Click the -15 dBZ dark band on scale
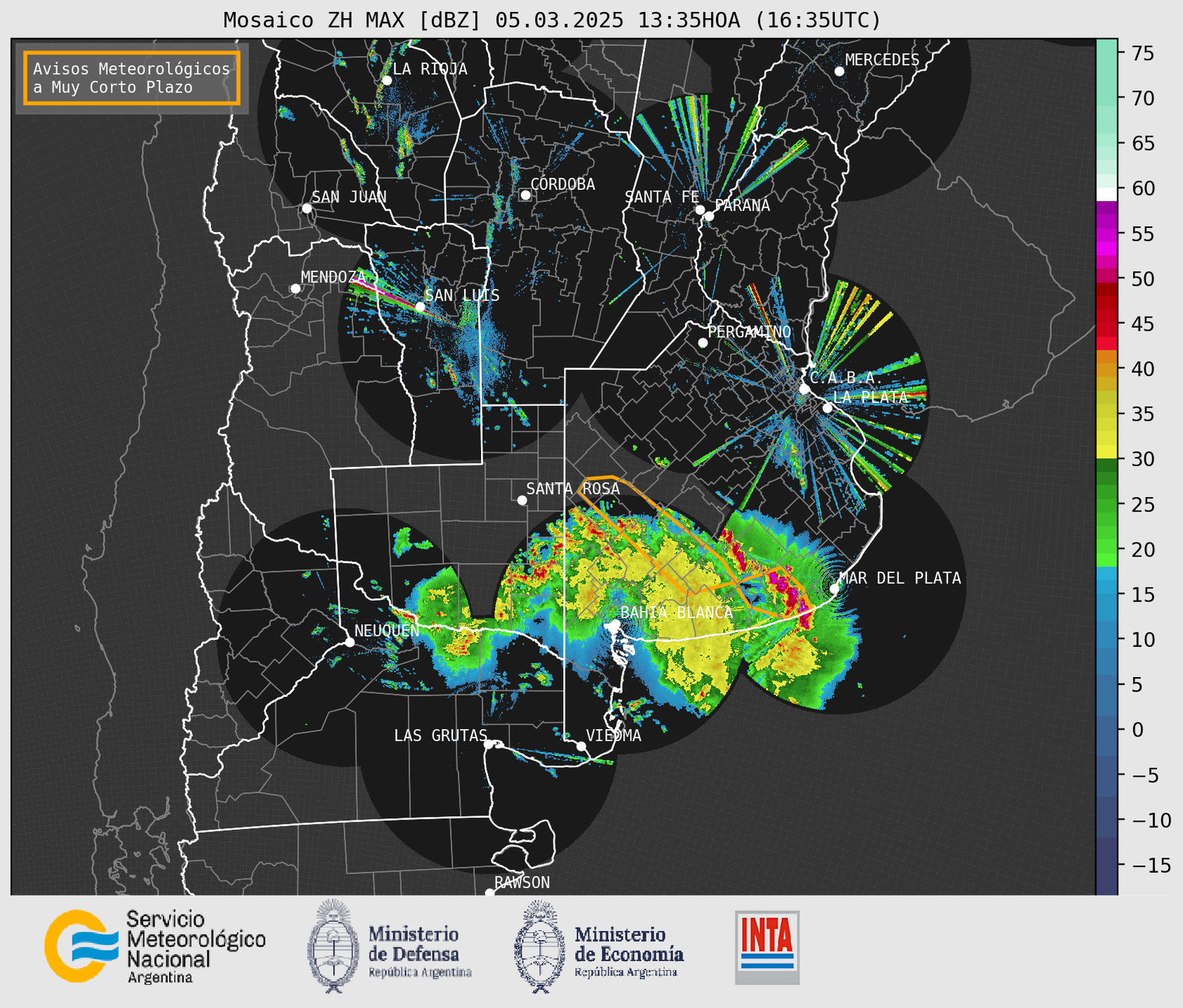The height and width of the screenshot is (1008, 1183). 1107,866
